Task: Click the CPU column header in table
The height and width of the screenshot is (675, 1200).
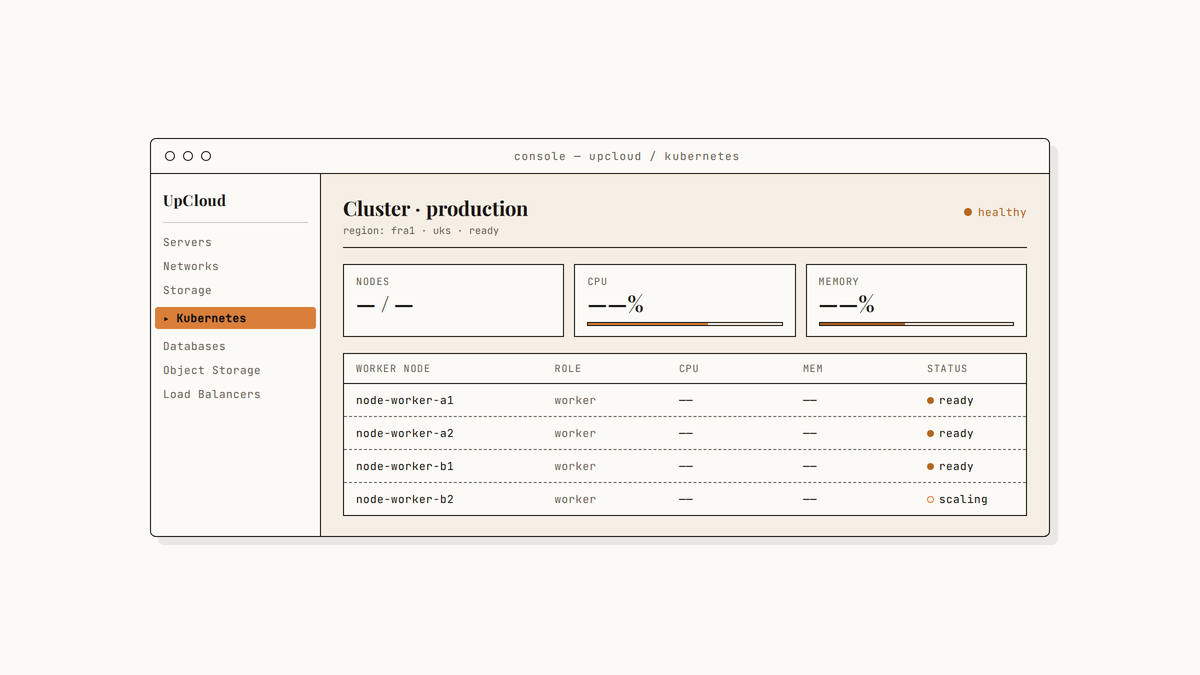Action: click(x=689, y=368)
